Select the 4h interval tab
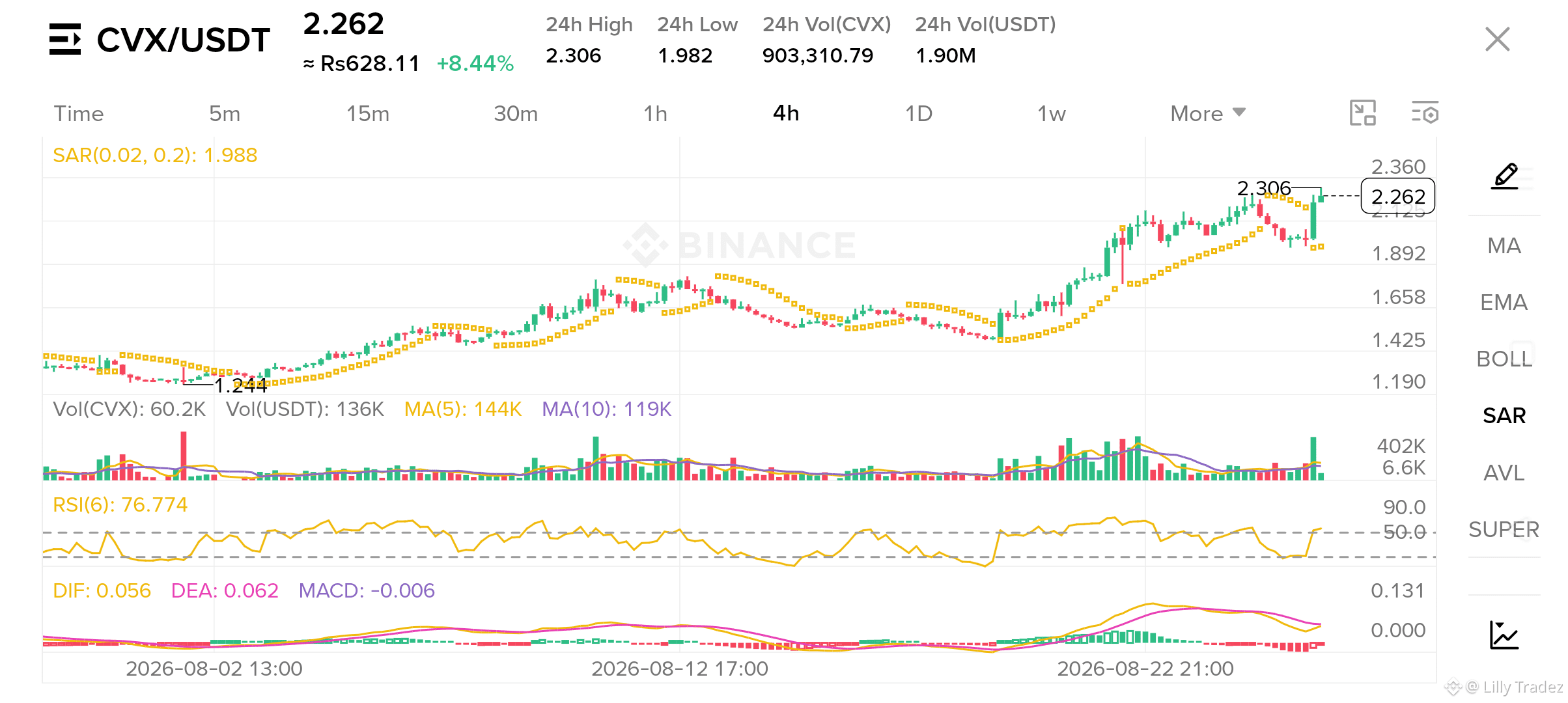The height and width of the screenshot is (703, 1568). pos(786,113)
